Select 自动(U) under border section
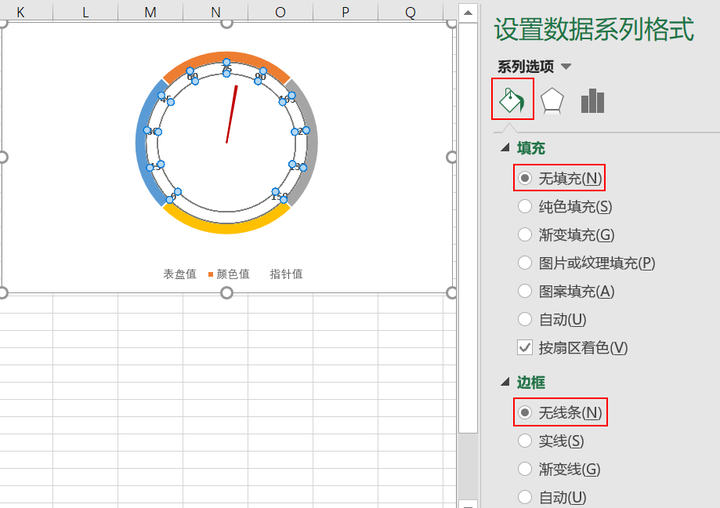 coord(552,497)
